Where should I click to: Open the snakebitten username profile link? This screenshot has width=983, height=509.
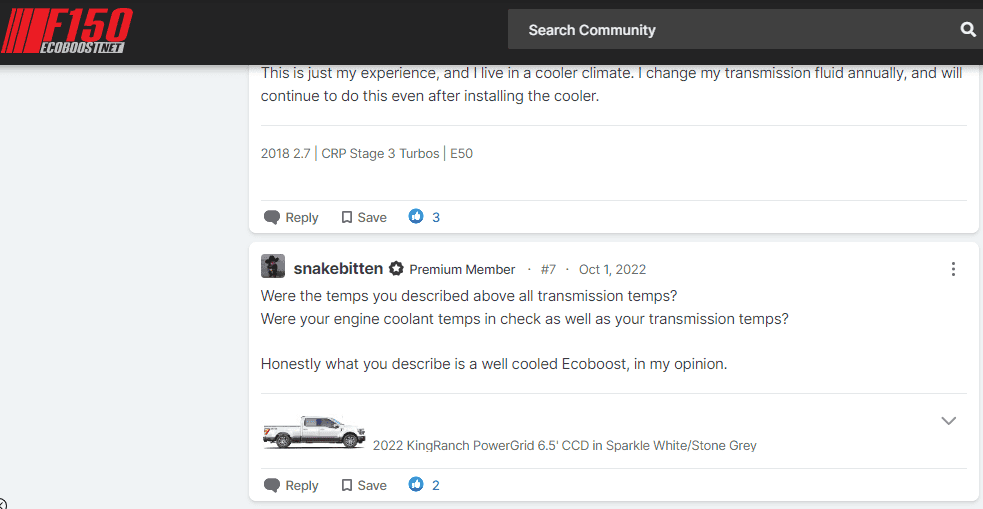[338, 269]
